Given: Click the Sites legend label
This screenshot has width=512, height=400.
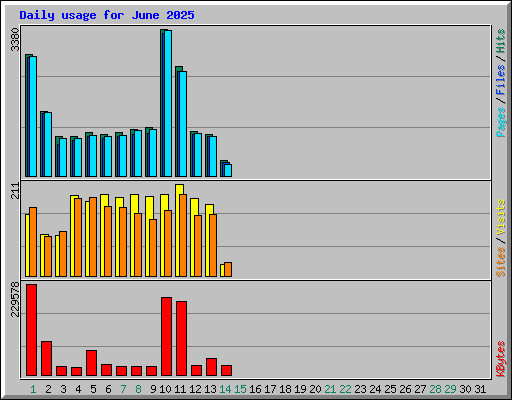Looking at the screenshot, I should (x=501, y=262).
